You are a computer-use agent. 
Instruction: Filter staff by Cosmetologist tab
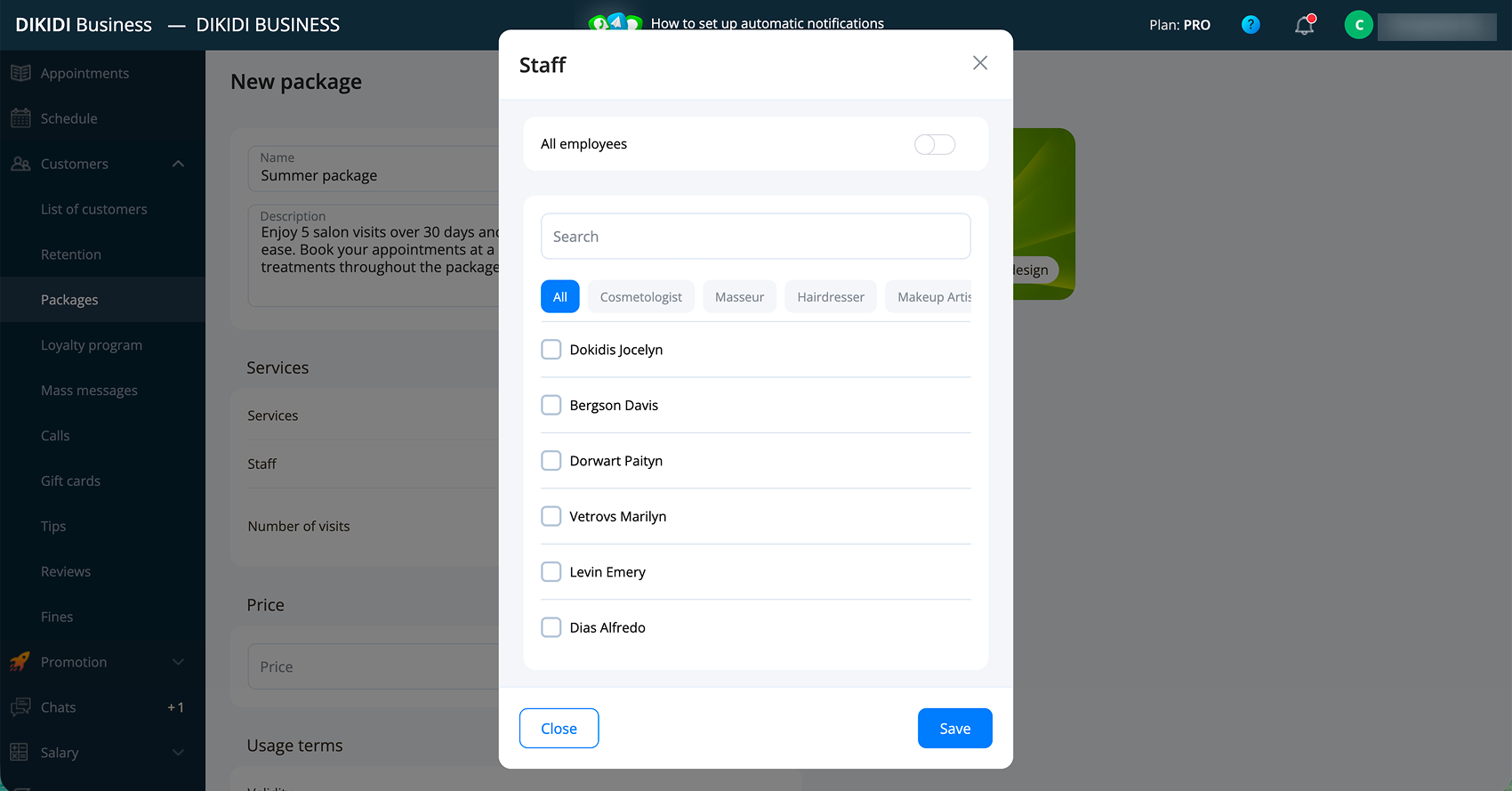[x=641, y=296]
